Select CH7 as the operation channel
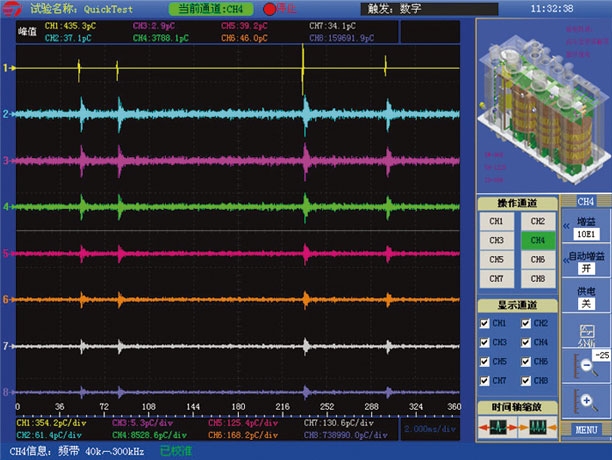Screen dimensions: 612x460 (x=496, y=277)
